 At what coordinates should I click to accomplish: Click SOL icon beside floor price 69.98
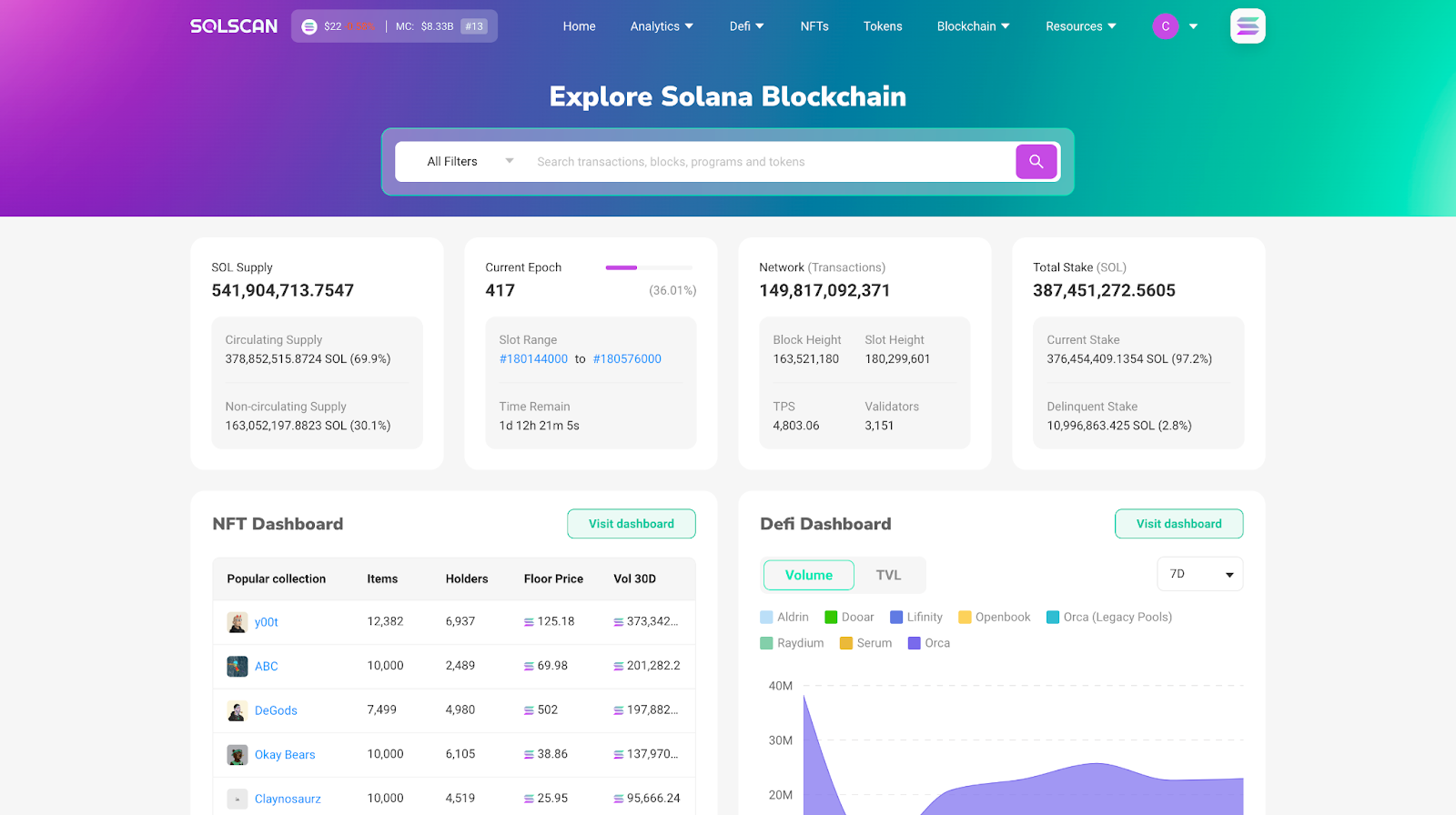529,667
